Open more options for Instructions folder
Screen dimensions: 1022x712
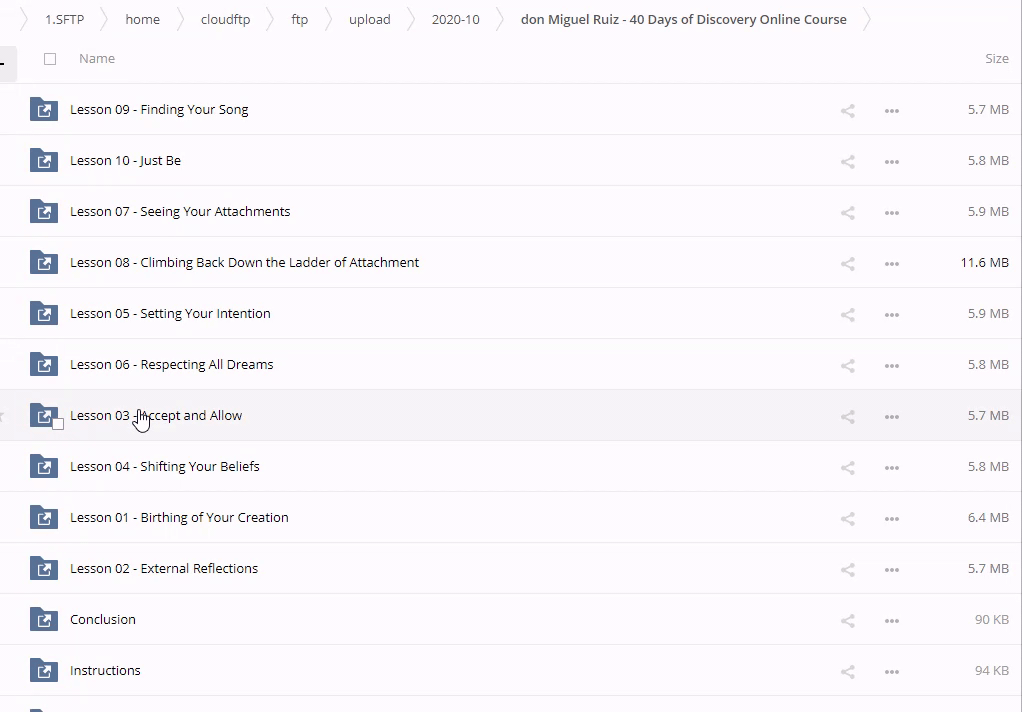(892, 672)
